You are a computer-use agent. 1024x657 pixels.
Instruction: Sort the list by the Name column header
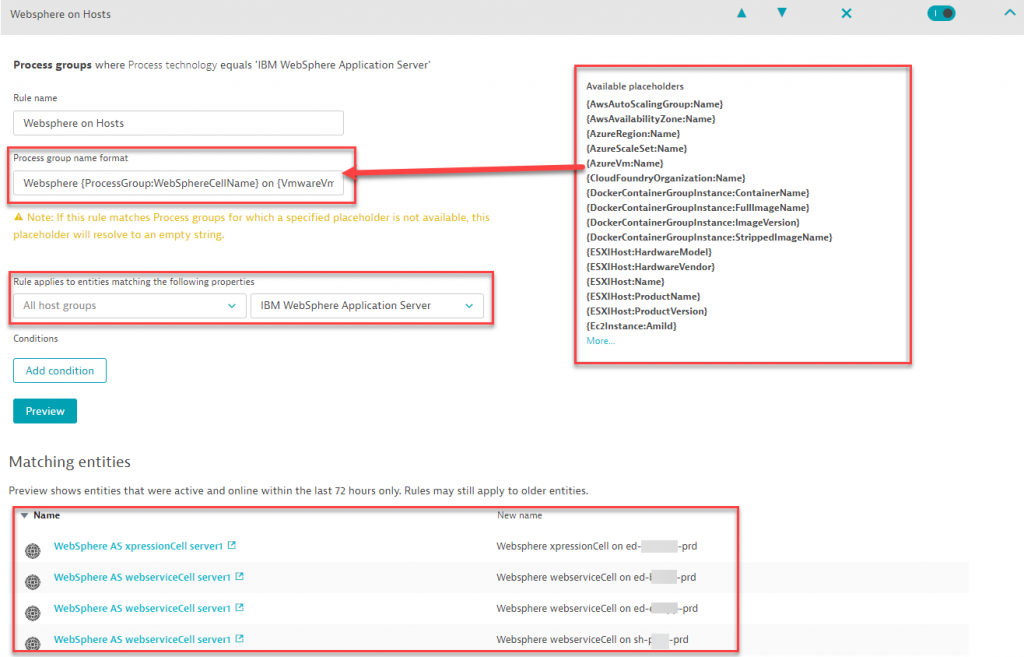pos(46,516)
